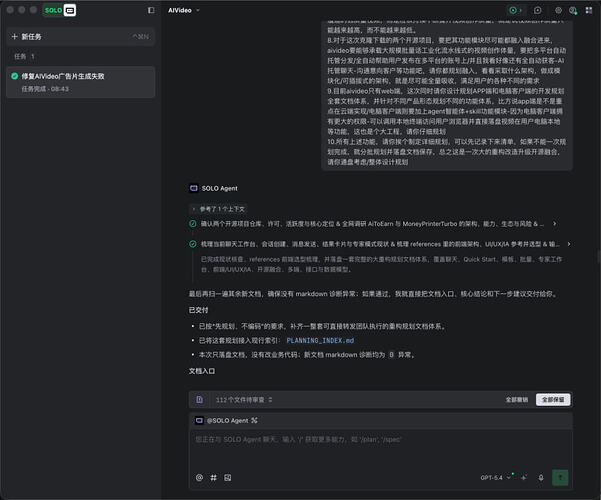Click the 全部保留 keep all button

pyautogui.click(x=553, y=400)
